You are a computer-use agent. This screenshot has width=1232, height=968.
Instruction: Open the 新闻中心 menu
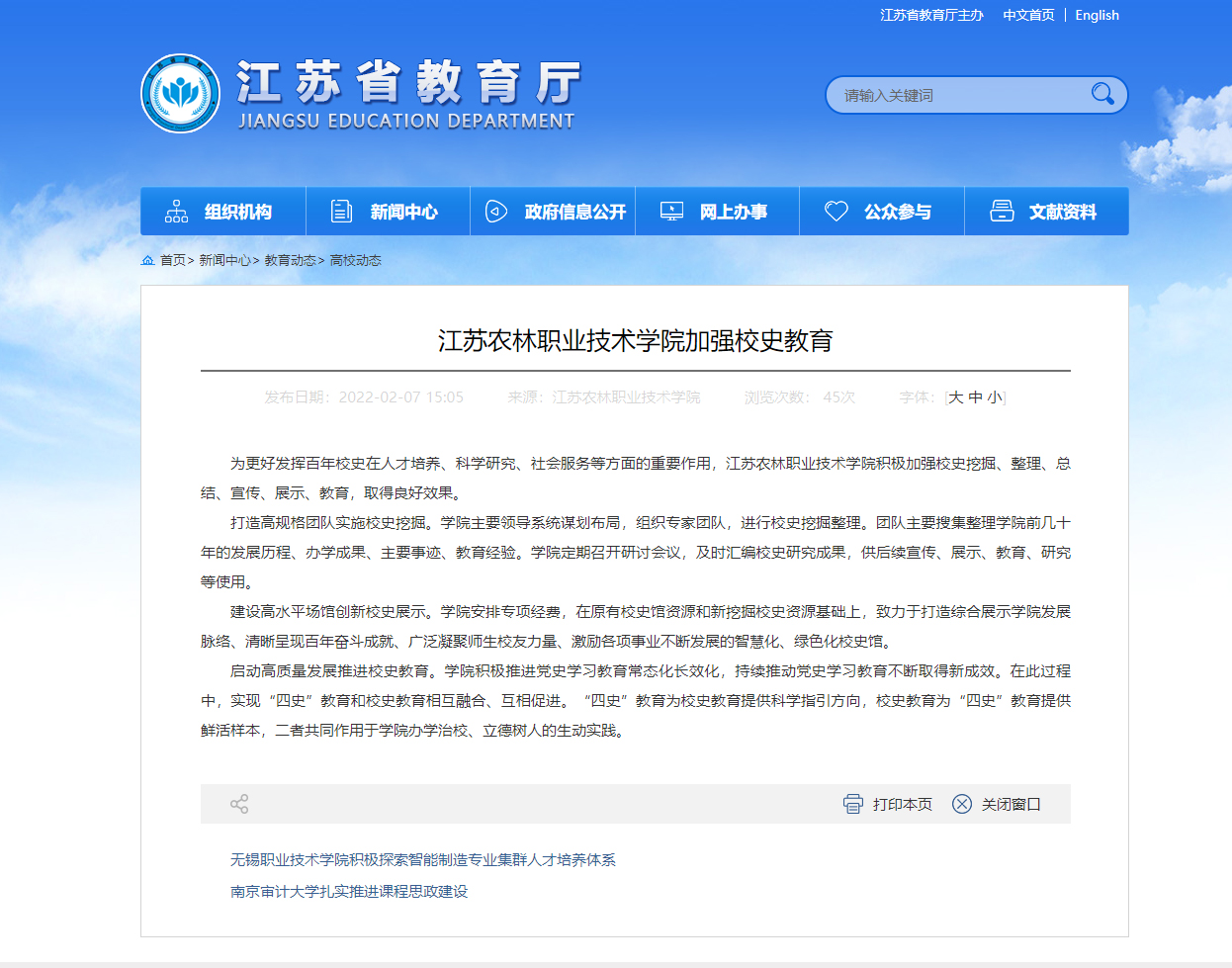click(389, 212)
